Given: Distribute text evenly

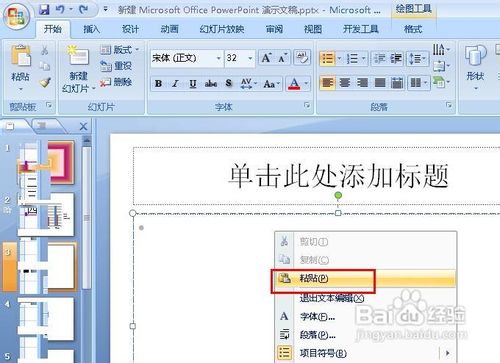Looking at the screenshot, I should coord(397,83).
